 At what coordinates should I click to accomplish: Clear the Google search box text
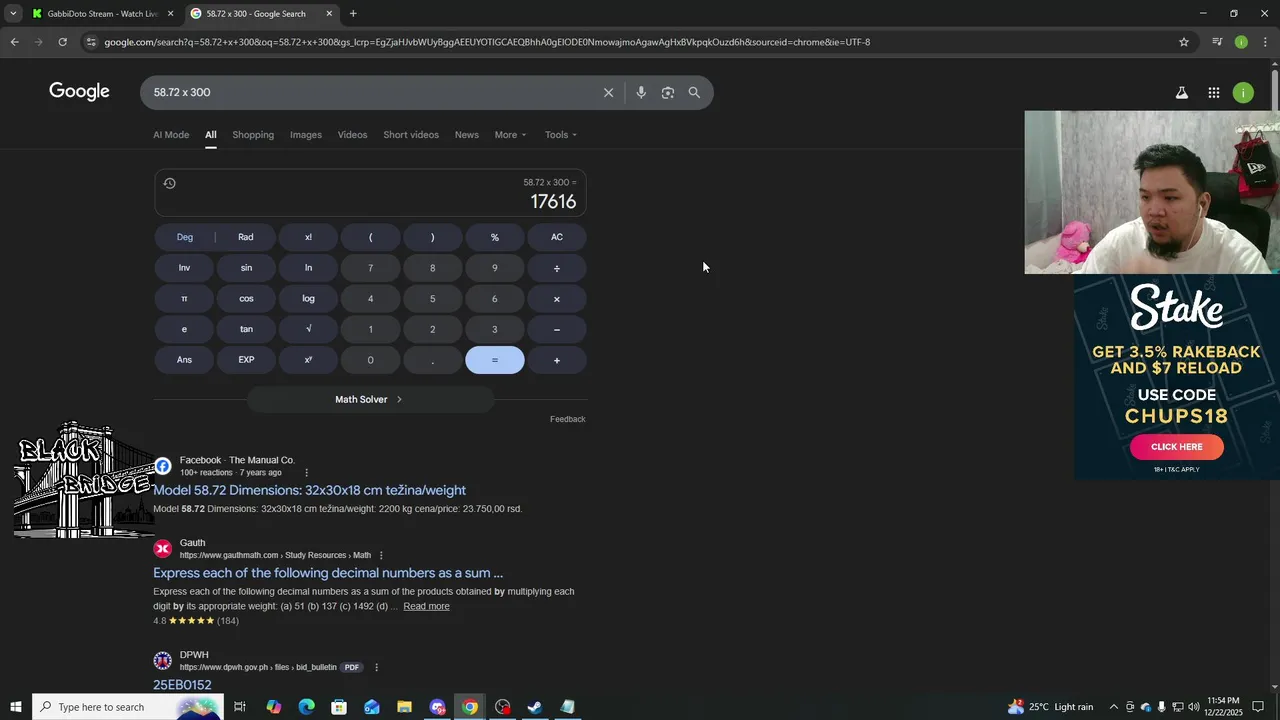[x=608, y=92]
